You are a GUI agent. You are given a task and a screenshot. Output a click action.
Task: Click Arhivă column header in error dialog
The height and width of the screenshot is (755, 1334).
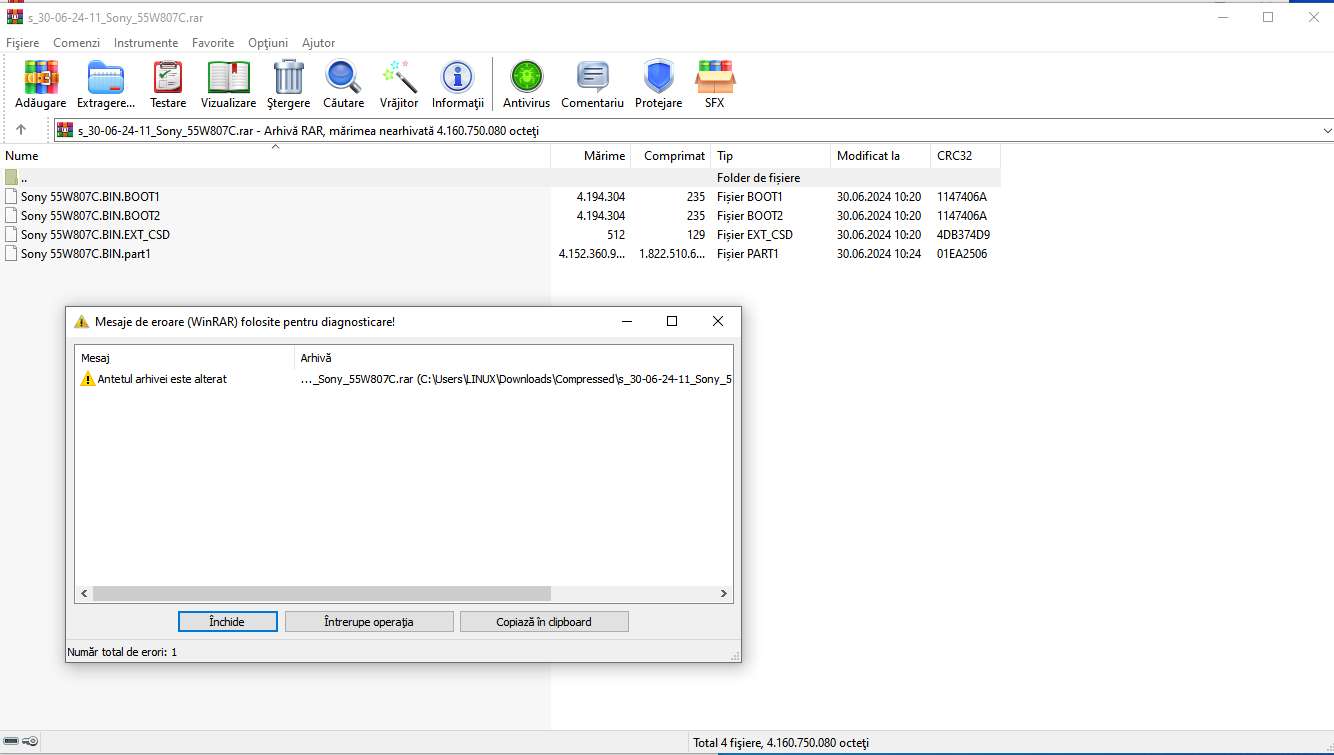(x=514, y=358)
